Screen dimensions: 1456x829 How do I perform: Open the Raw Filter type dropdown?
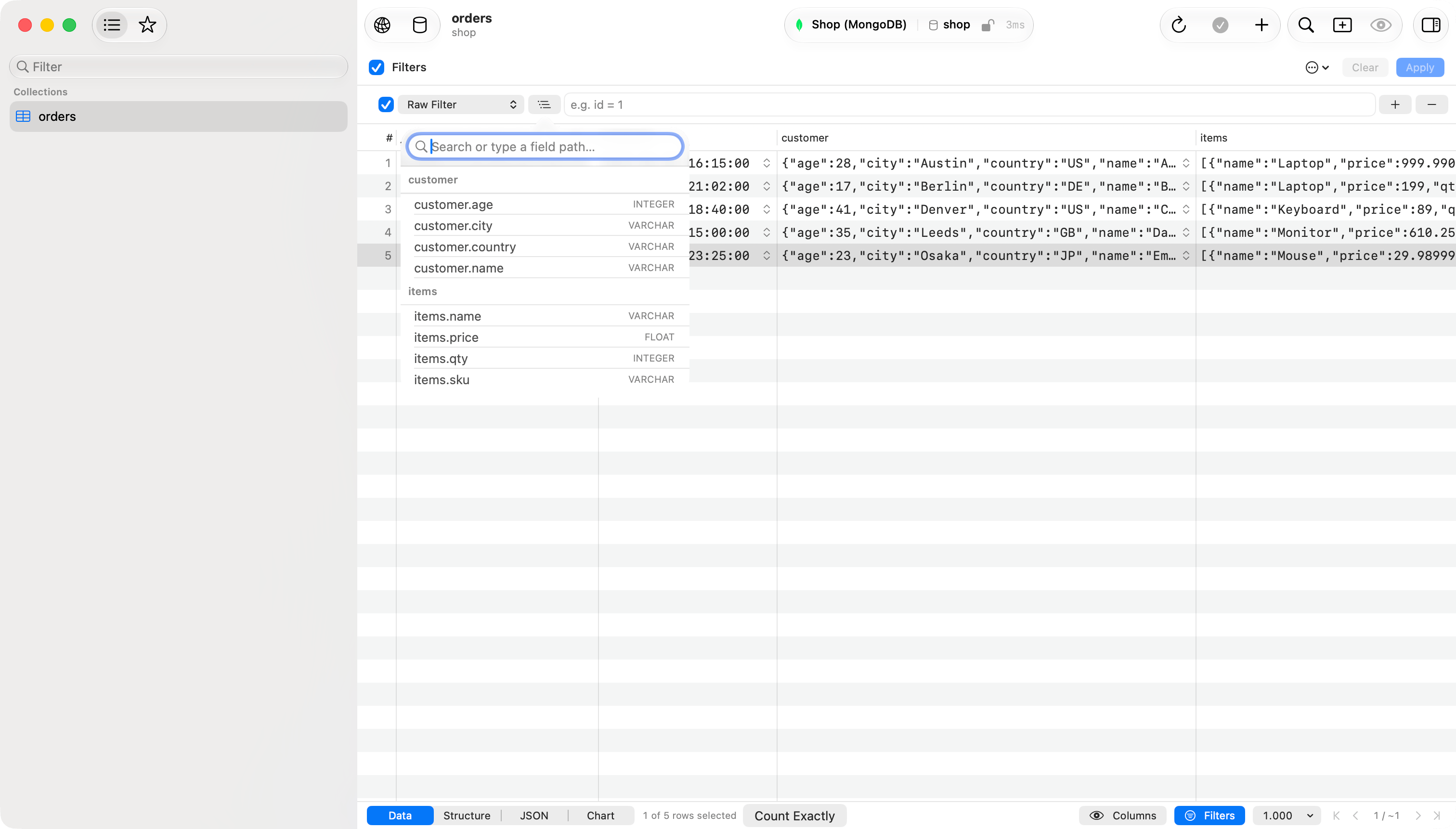coord(461,105)
